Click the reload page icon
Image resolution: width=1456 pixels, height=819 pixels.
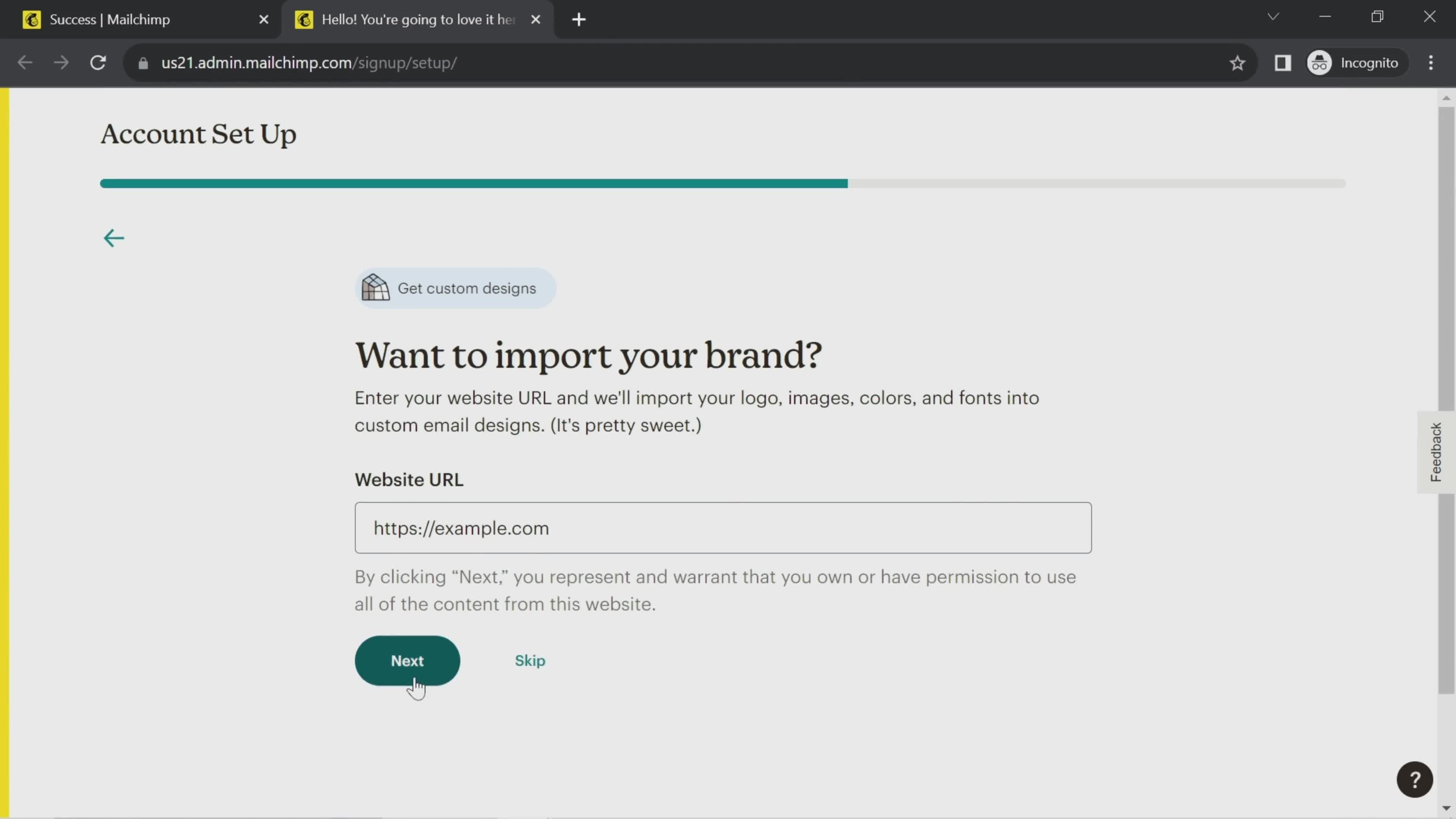click(98, 62)
